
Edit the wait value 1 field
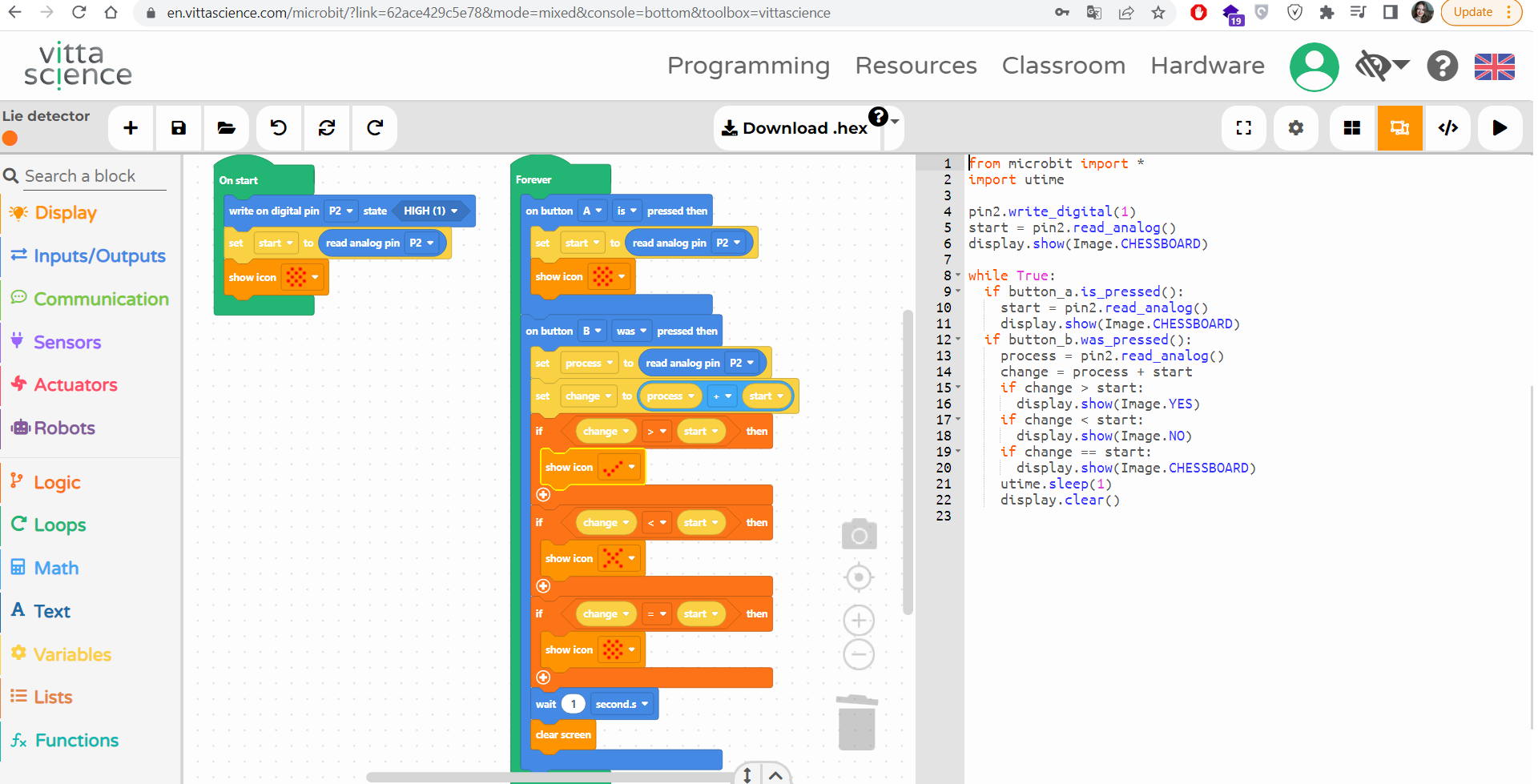(x=574, y=704)
